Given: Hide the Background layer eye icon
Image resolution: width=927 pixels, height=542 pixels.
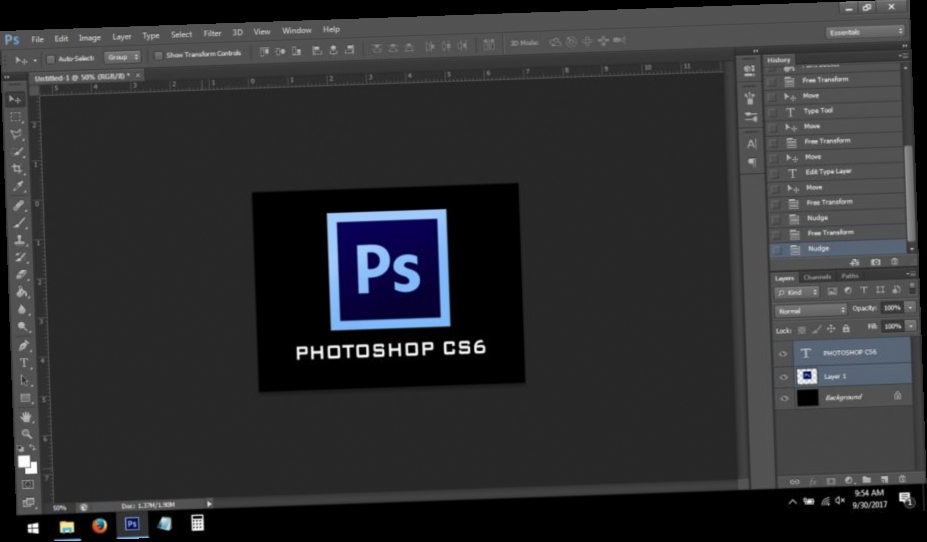Looking at the screenshot, I should click(785, 398).
